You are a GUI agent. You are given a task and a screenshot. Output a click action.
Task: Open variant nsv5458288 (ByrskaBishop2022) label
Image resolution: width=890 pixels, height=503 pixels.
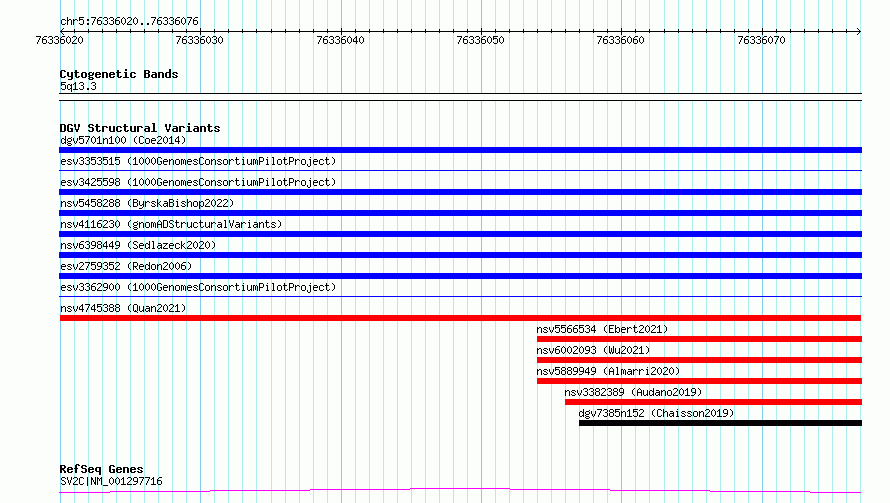coord(147,203)
